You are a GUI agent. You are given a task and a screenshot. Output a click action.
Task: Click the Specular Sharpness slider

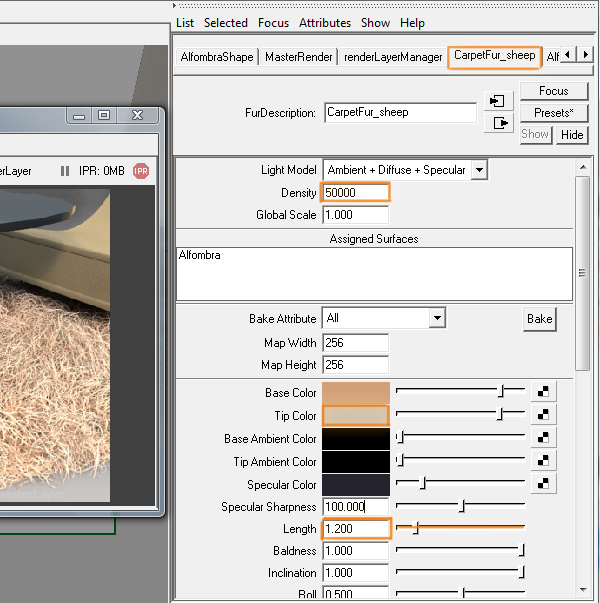click(460, 505)
